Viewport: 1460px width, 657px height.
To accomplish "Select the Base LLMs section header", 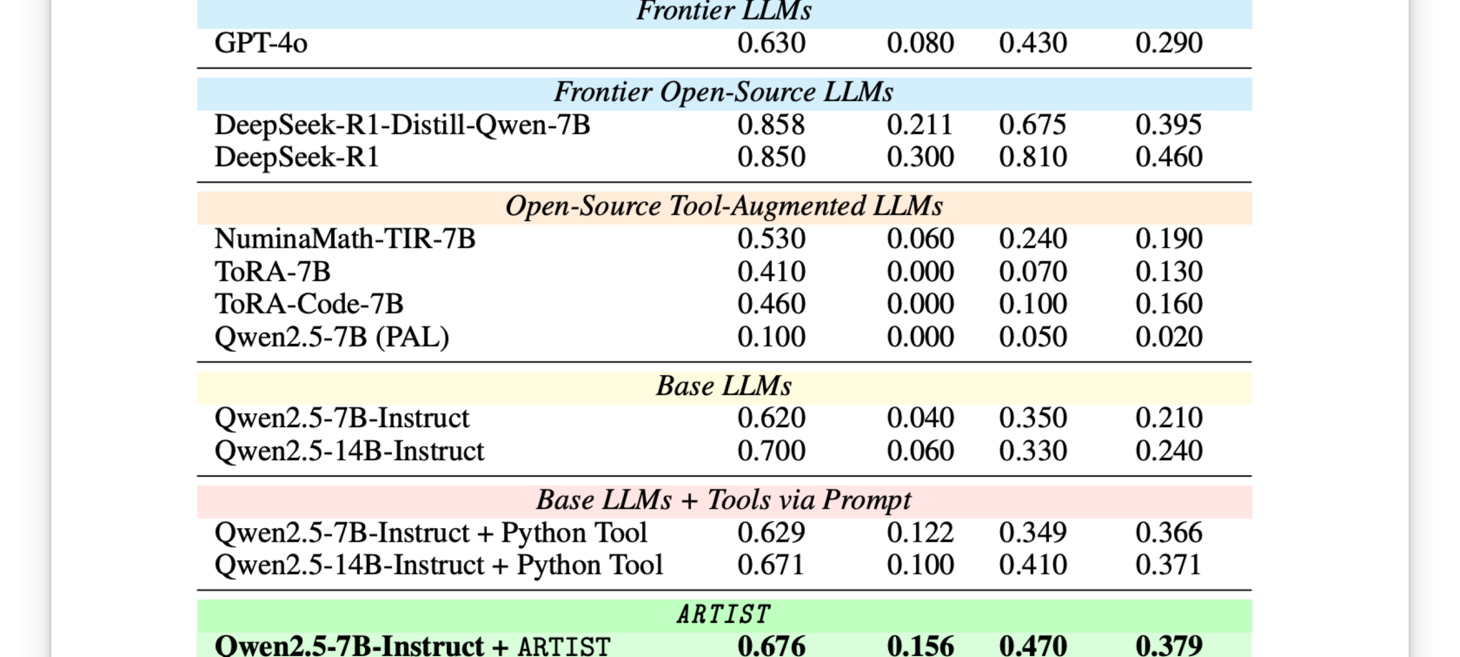I will (x=722, y=386).
